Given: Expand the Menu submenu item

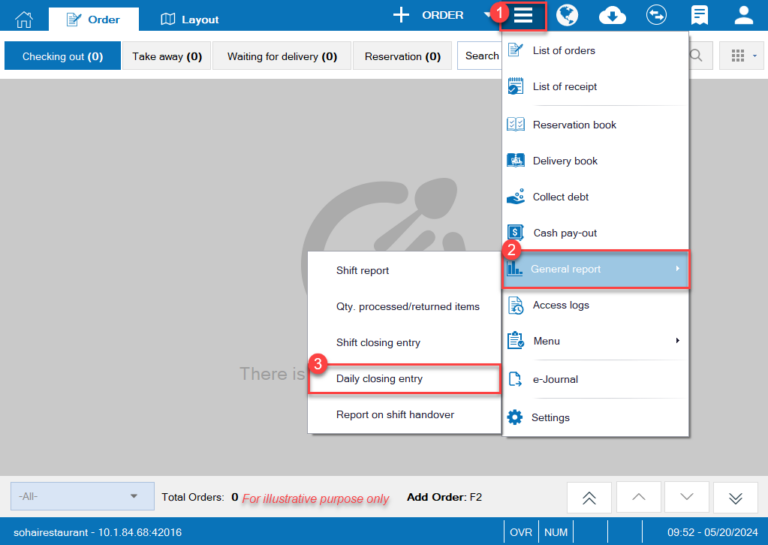Looking at the screenshot, I should click(595, 341).
